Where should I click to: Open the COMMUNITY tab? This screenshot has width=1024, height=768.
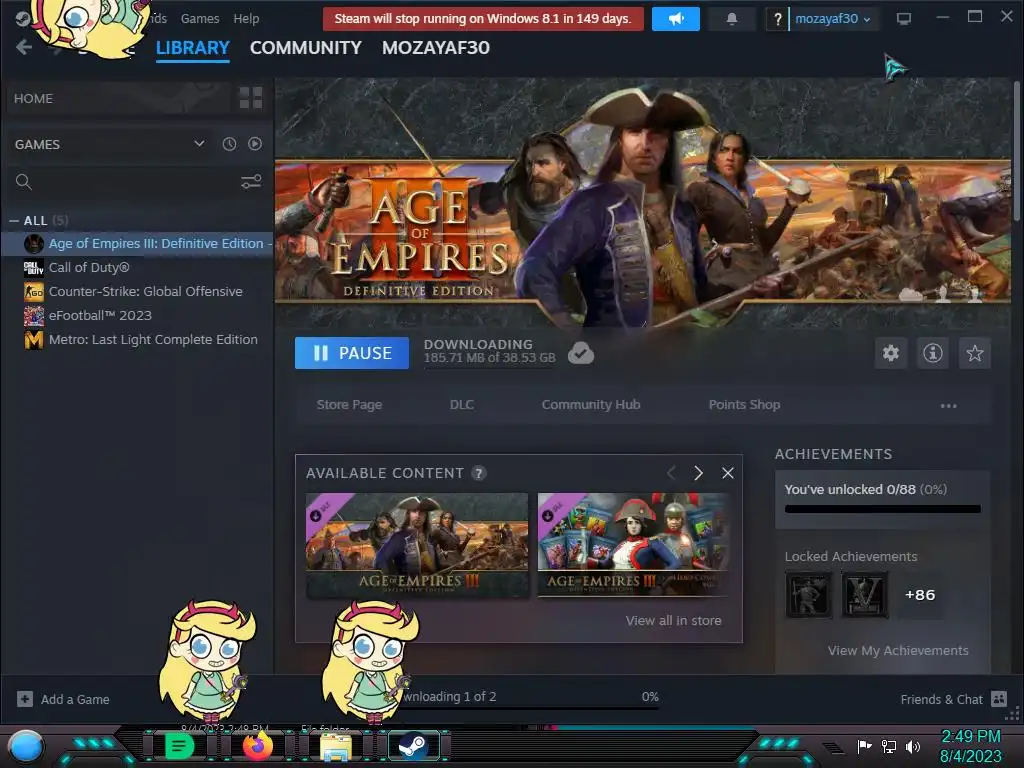point(306,48)
